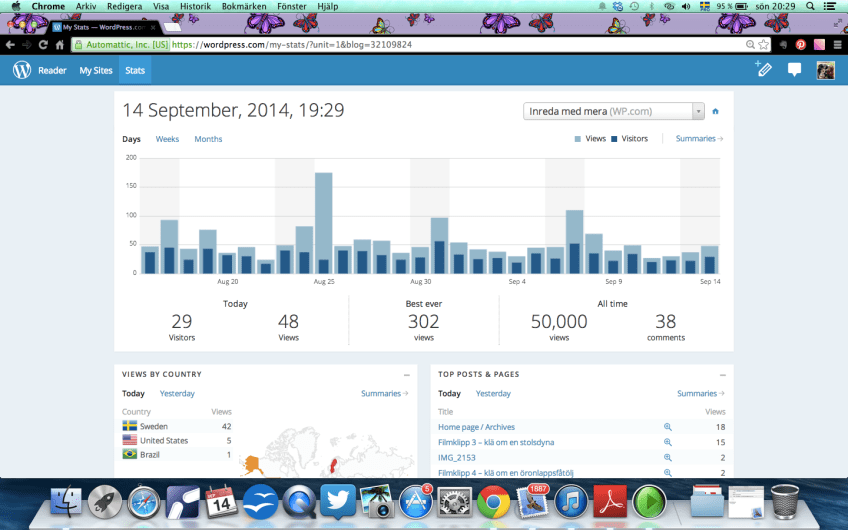Click the Pinterest extension icon

800,45
